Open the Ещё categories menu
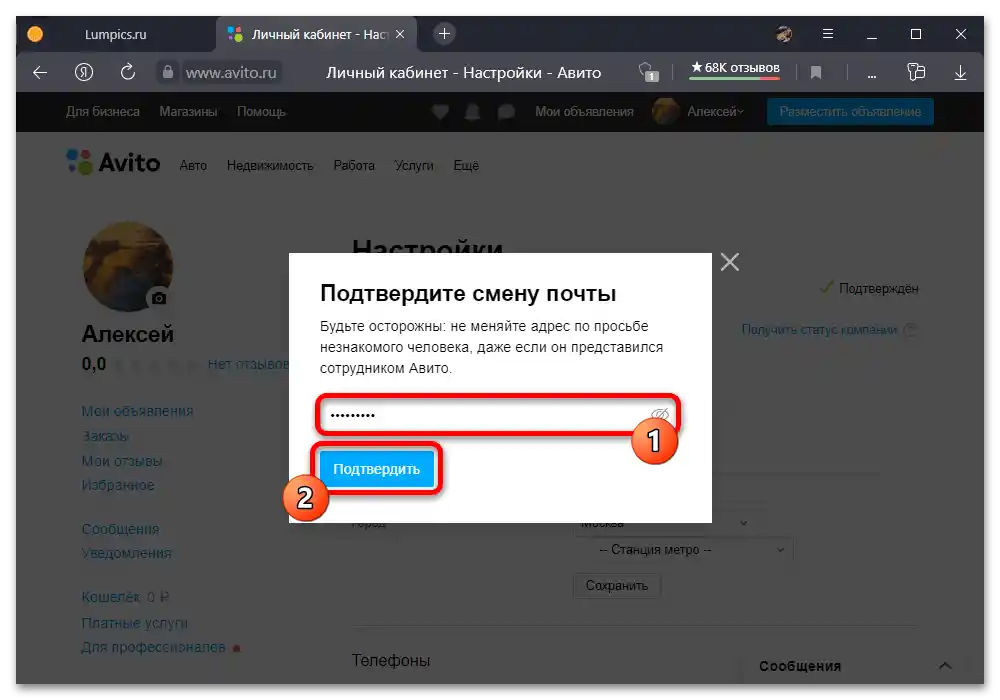 coord(466,166)
